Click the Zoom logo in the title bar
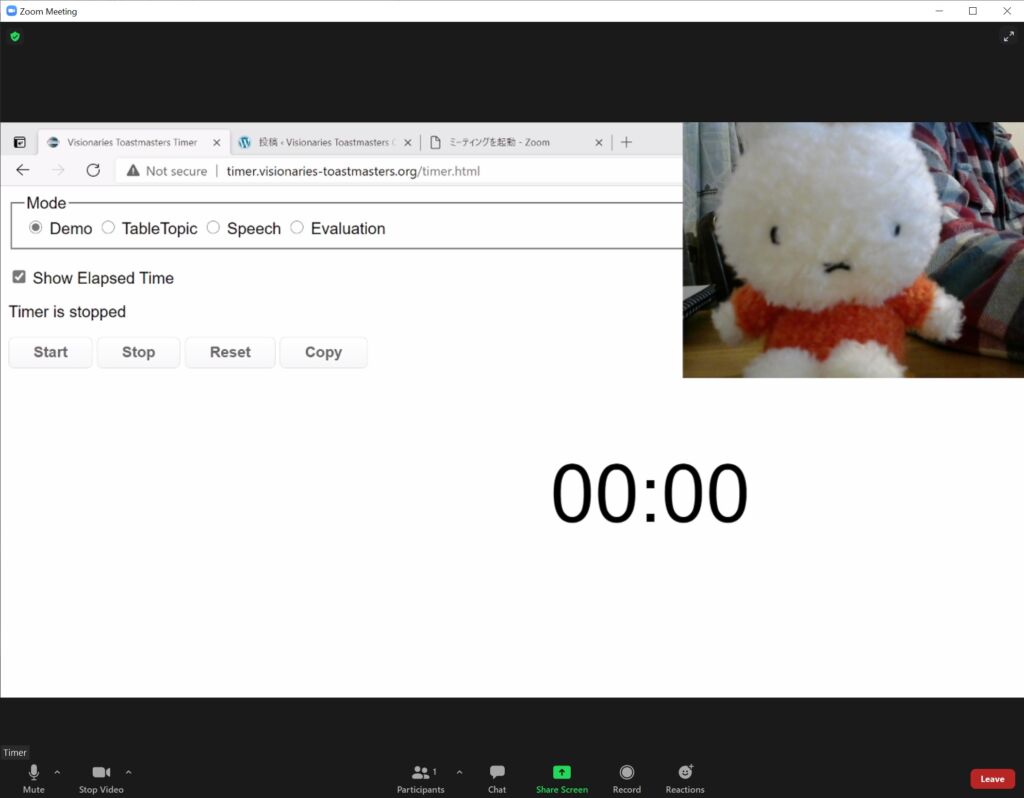 click(x=11, y=11)
